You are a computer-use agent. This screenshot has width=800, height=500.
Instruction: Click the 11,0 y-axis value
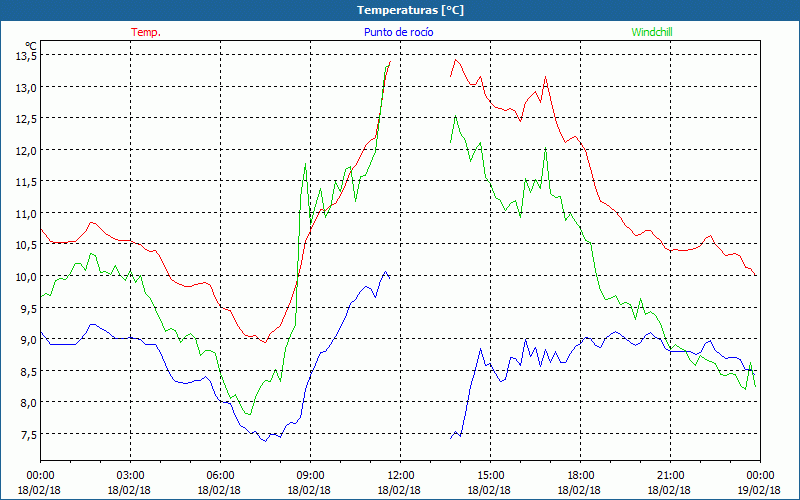[x=26, y=213]
